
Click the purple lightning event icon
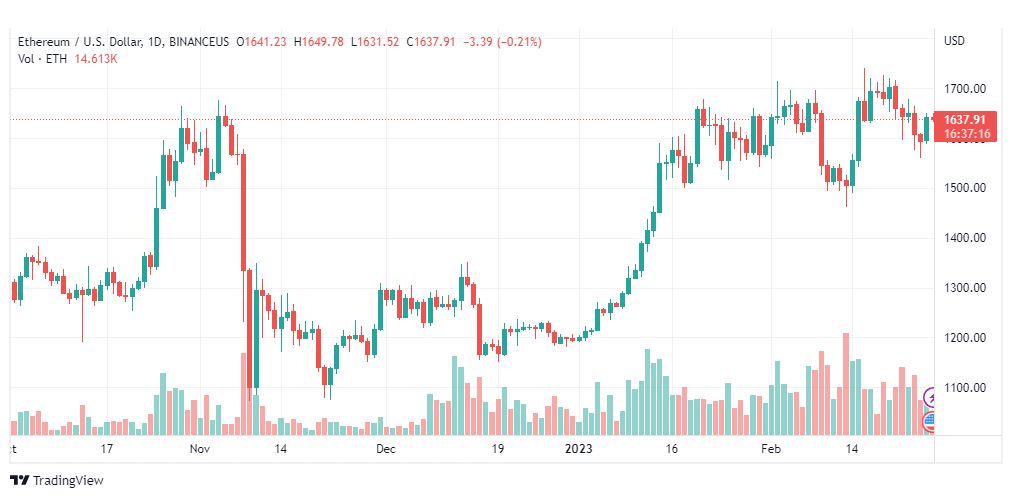point(930,398)
